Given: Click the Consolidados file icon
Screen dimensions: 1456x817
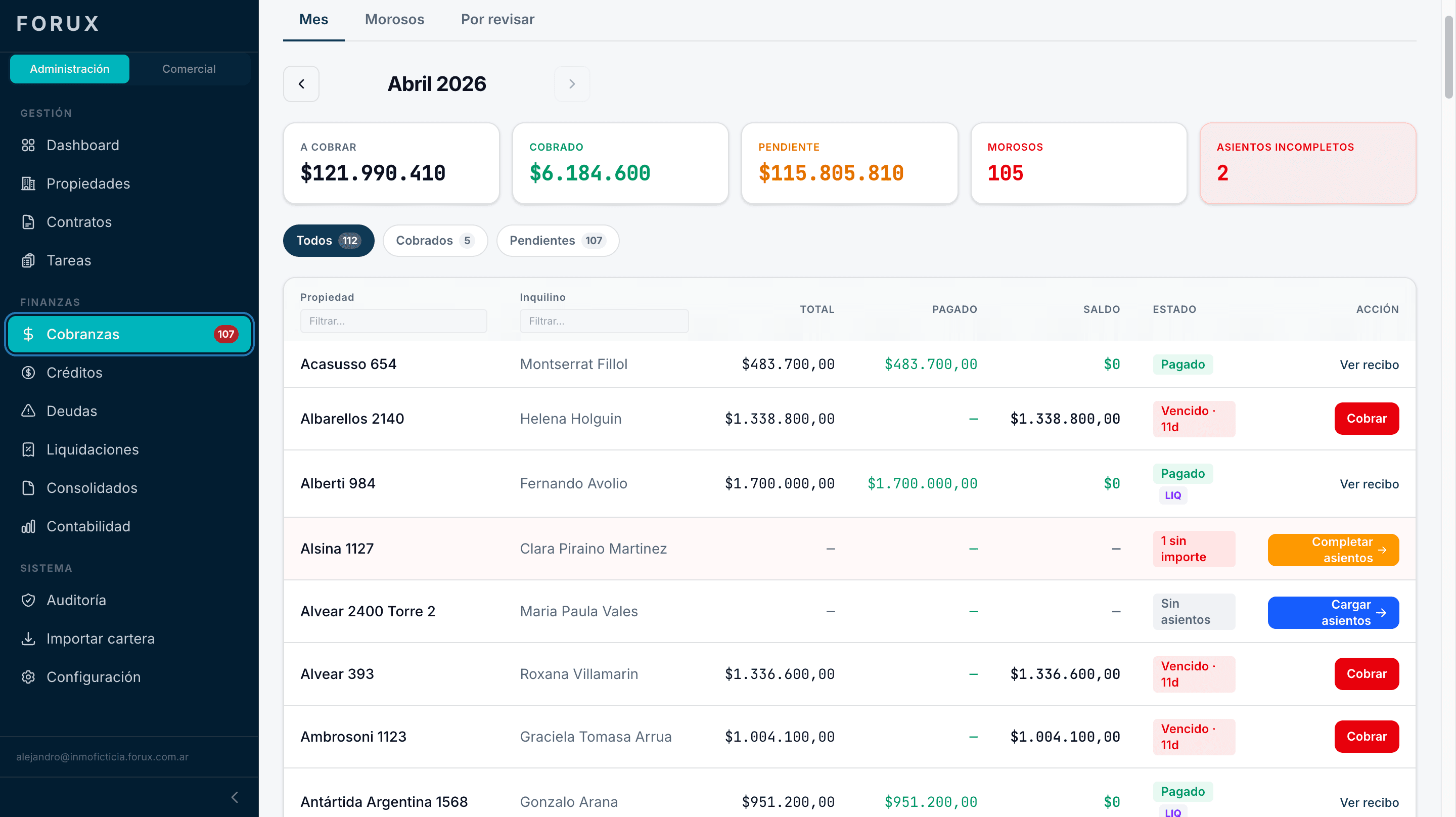Looking at the screenshot, I should [28, 488].
